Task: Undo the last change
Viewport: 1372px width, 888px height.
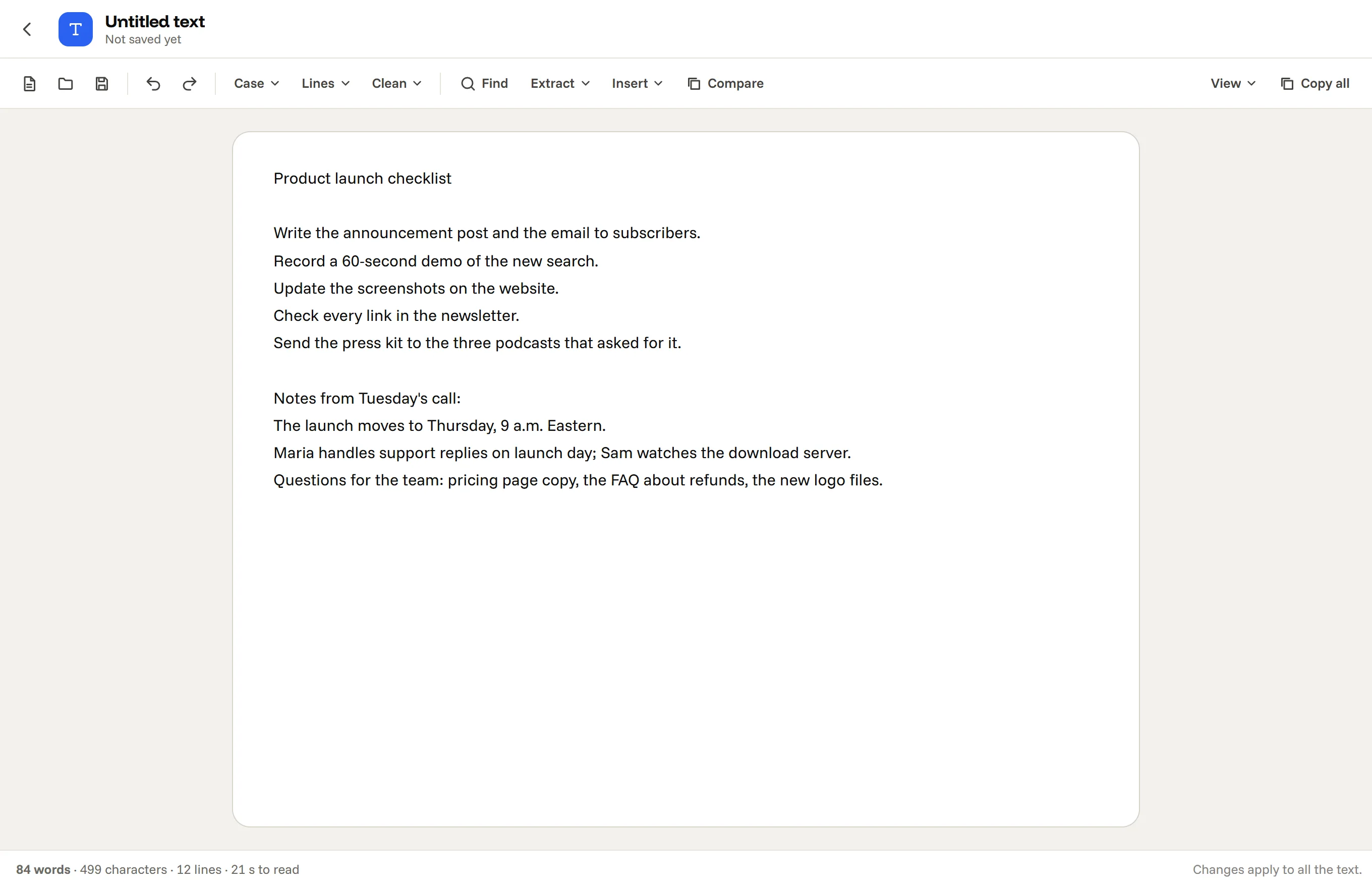Action: [x=153, y=84]
